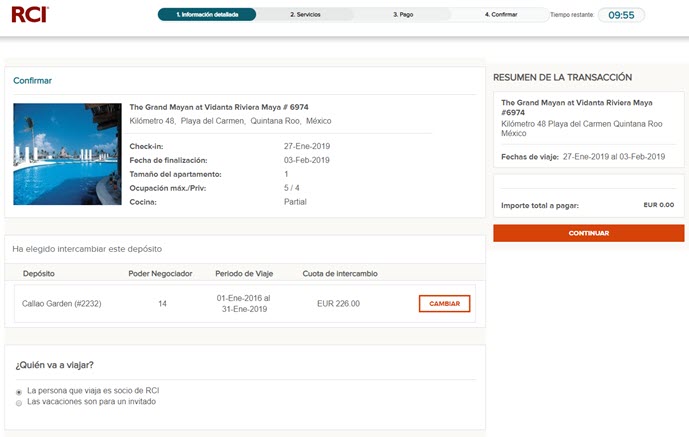Click the occupancy value 5 / 4

(292, 188)
